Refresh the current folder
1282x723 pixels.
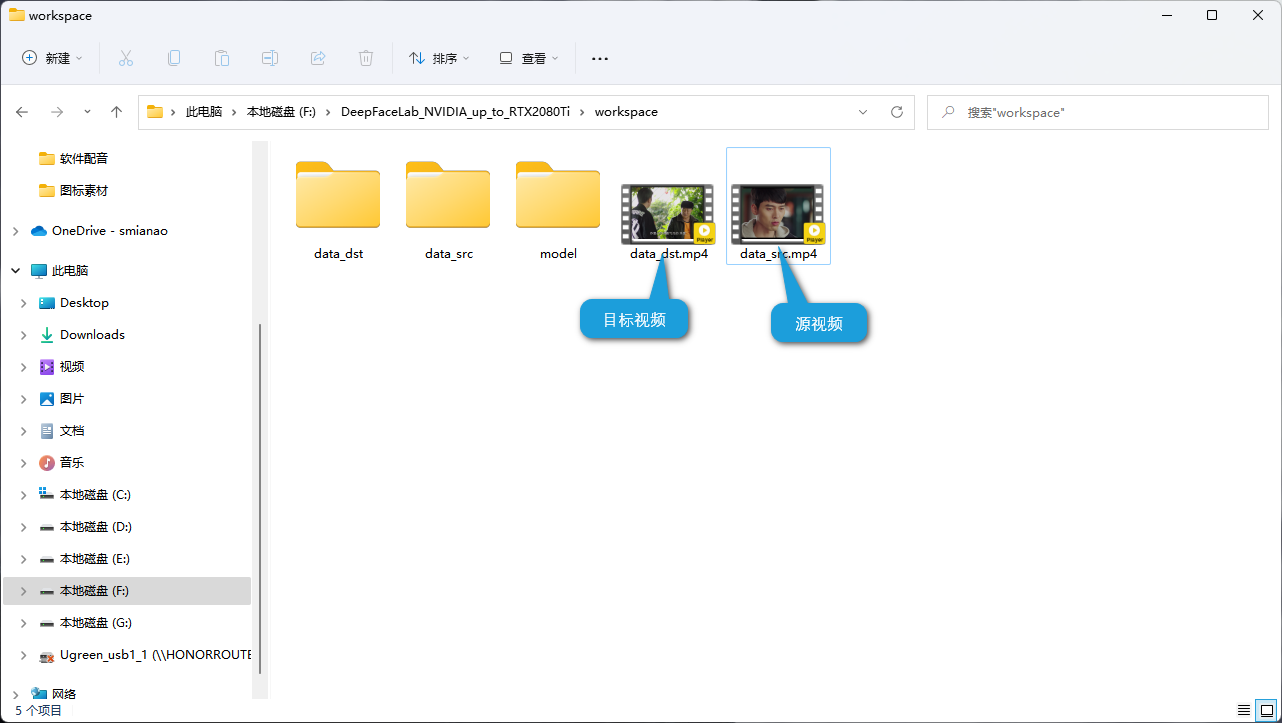(x=897, y=112)
